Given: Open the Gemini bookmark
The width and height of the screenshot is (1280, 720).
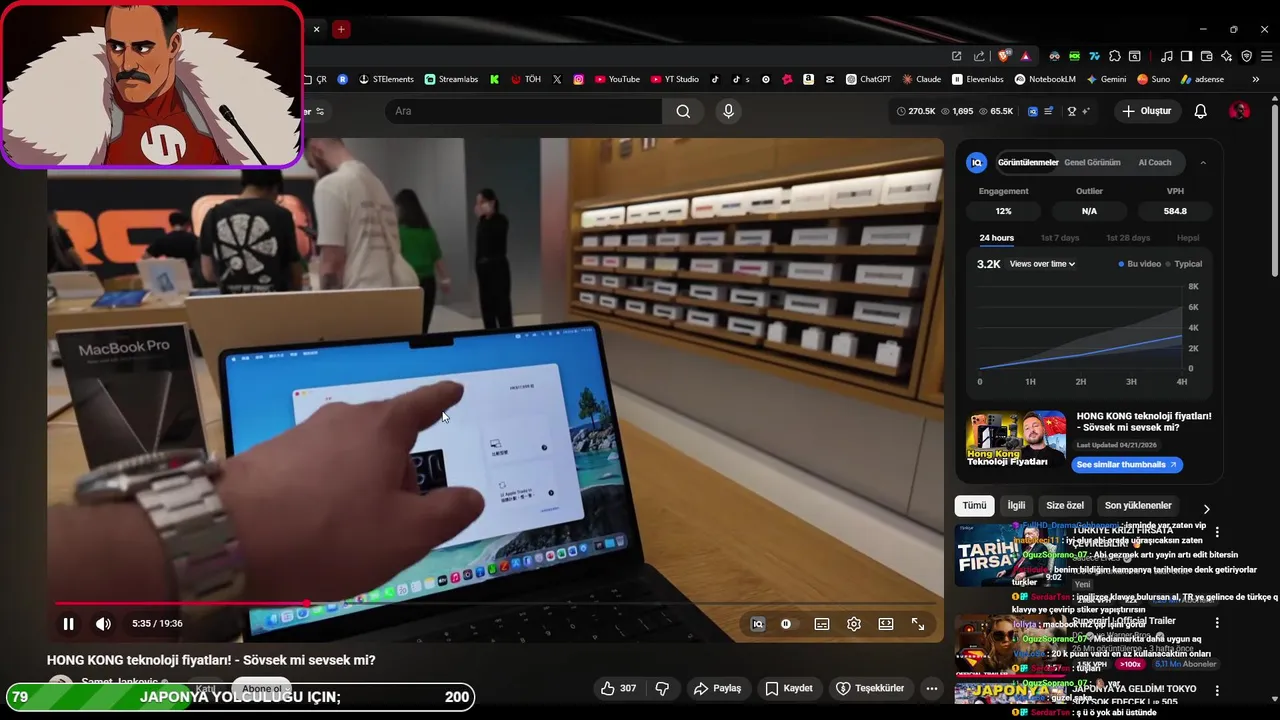Looking at the screenshot, I should (1106, 79).
